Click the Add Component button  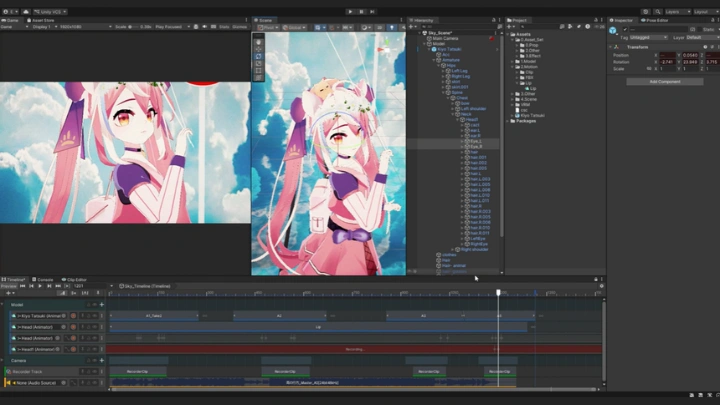click(x=664, y=82)
